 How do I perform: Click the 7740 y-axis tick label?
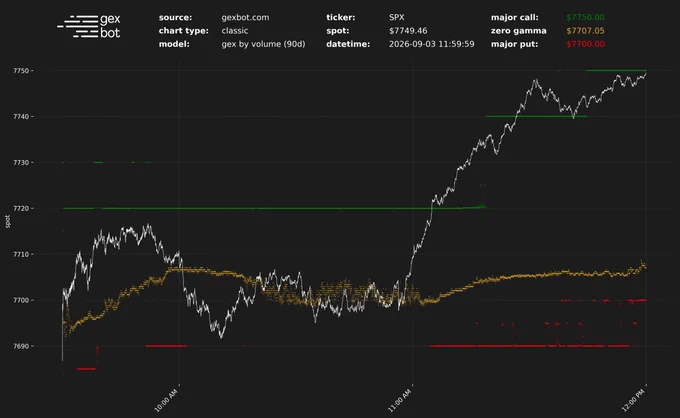21,117
